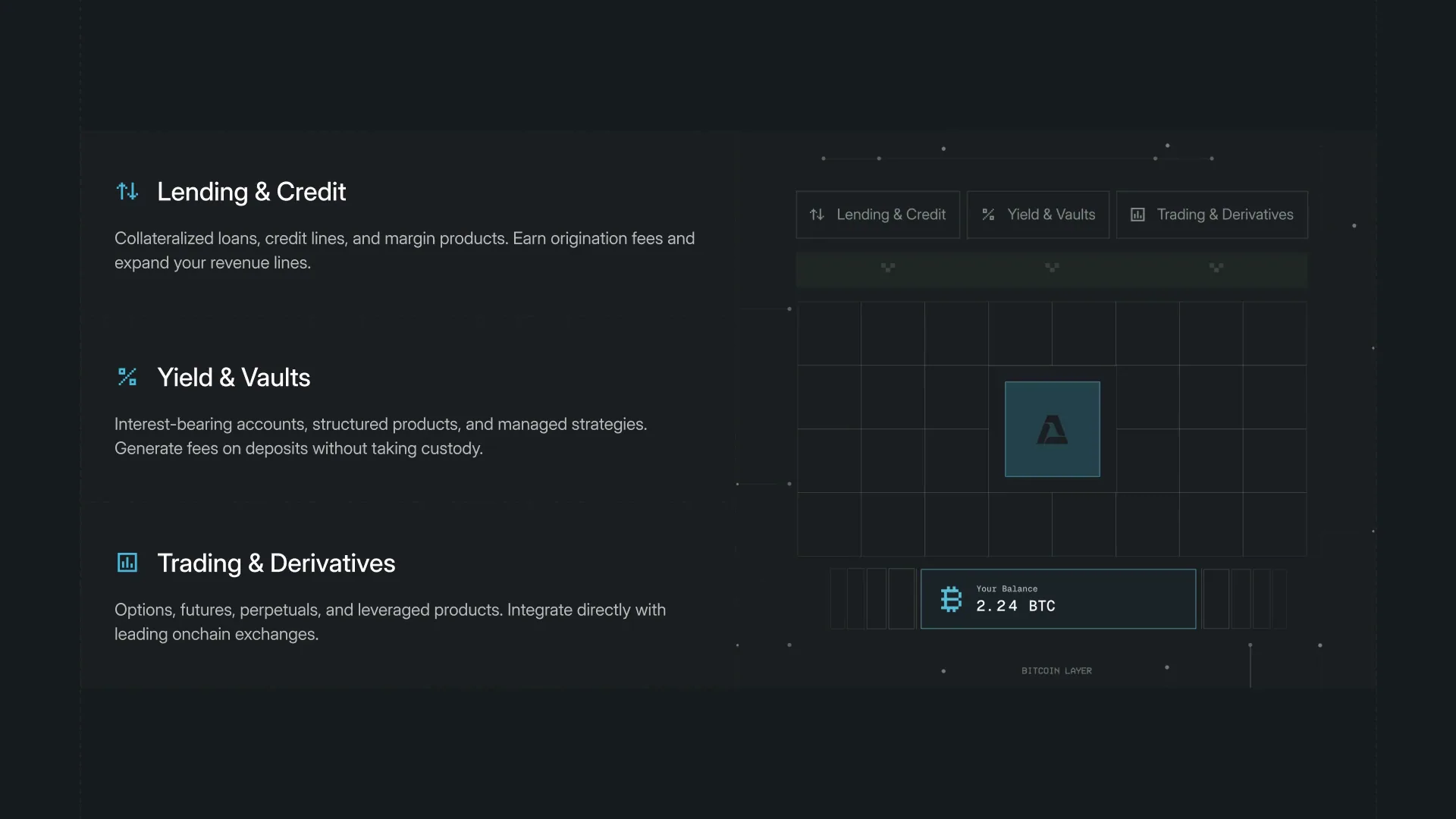Click the arrows icon in the Lending & Credit tab
Viewport: 1456px width, 819px height.
[817, 215]
